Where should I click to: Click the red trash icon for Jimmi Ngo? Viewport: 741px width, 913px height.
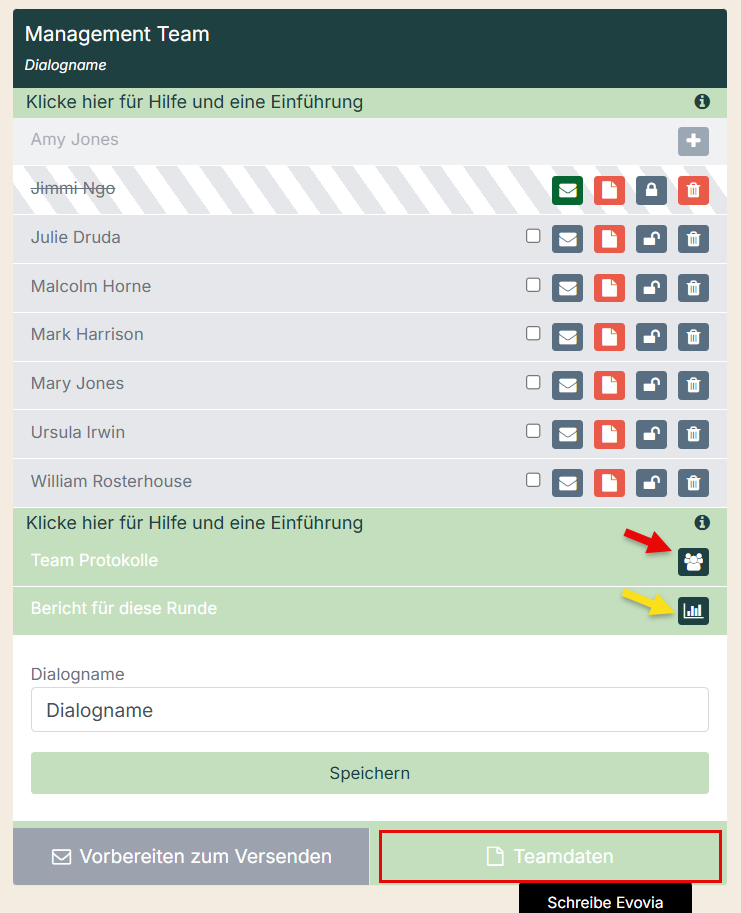[693, 190]
